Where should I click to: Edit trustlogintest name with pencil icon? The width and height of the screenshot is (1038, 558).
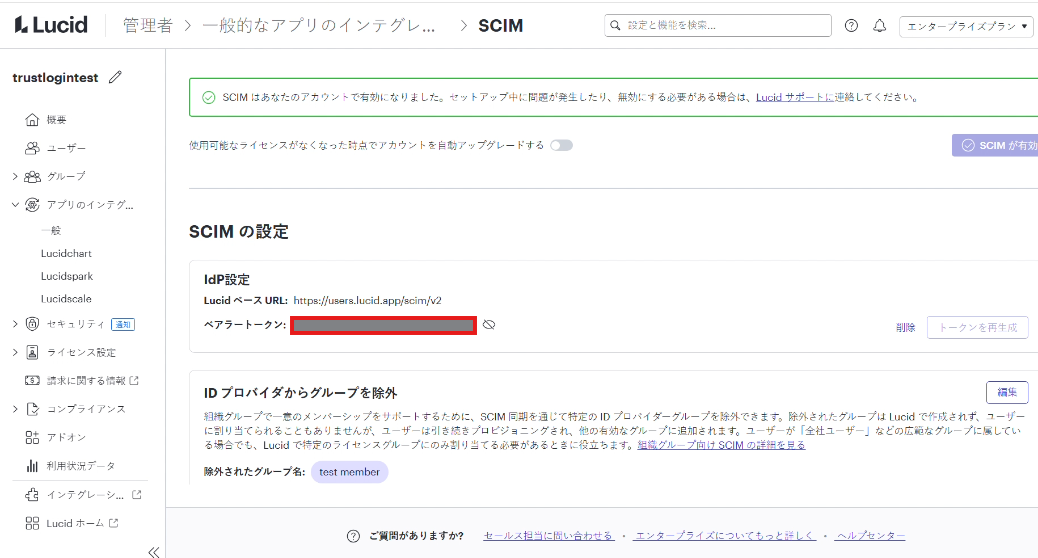coord(115,77)
